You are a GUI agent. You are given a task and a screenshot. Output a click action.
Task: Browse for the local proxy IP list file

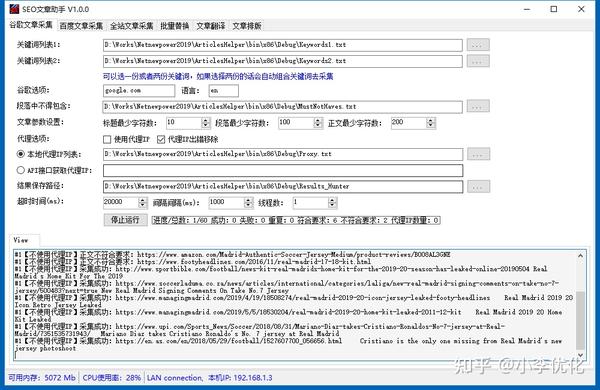pos(478,154)
